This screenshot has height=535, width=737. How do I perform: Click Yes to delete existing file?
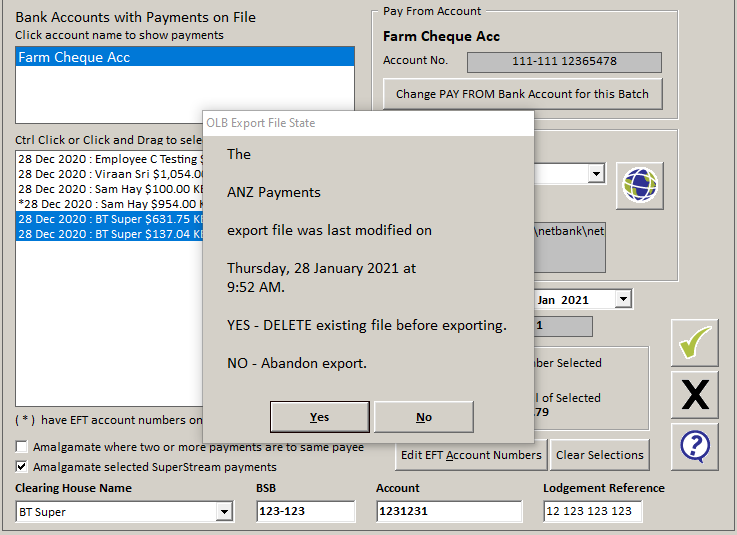[x=320, y=417]
